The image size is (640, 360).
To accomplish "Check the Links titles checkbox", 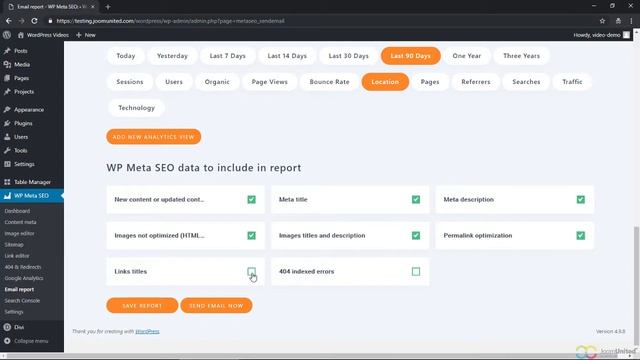I will coord(251,271).
